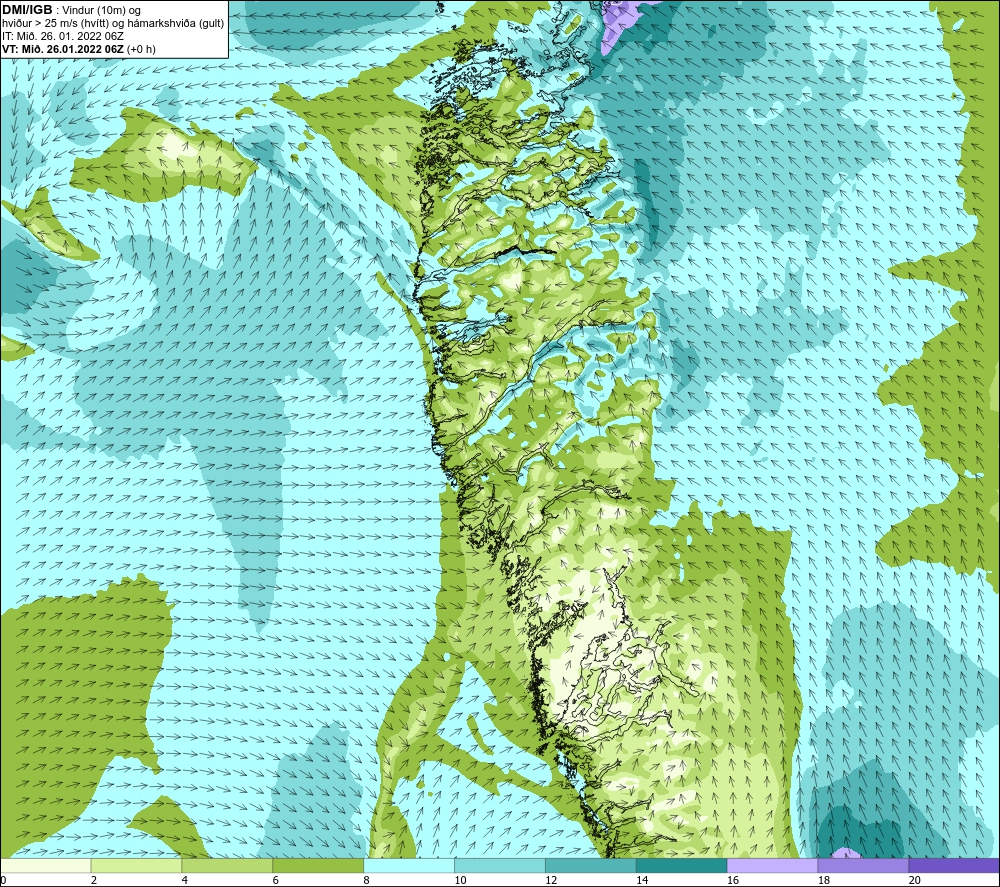Viewport: 1000px width, 887px height.
Task: Click the 6–8 m/s dark green legend swatch
Action: tap(318, 865)
